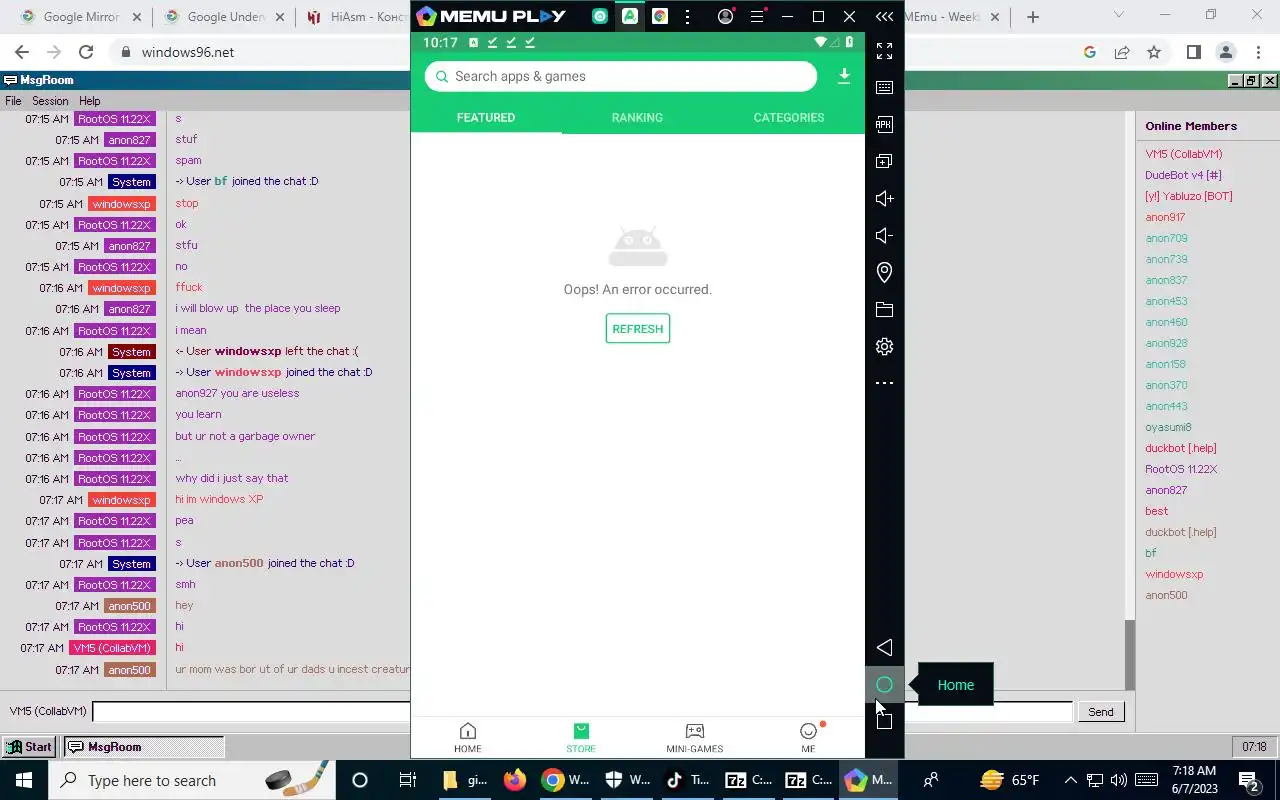Viewport: 1280px width, 800px height.
Task: Reload the windows96.net page
Action: (86, 52)
